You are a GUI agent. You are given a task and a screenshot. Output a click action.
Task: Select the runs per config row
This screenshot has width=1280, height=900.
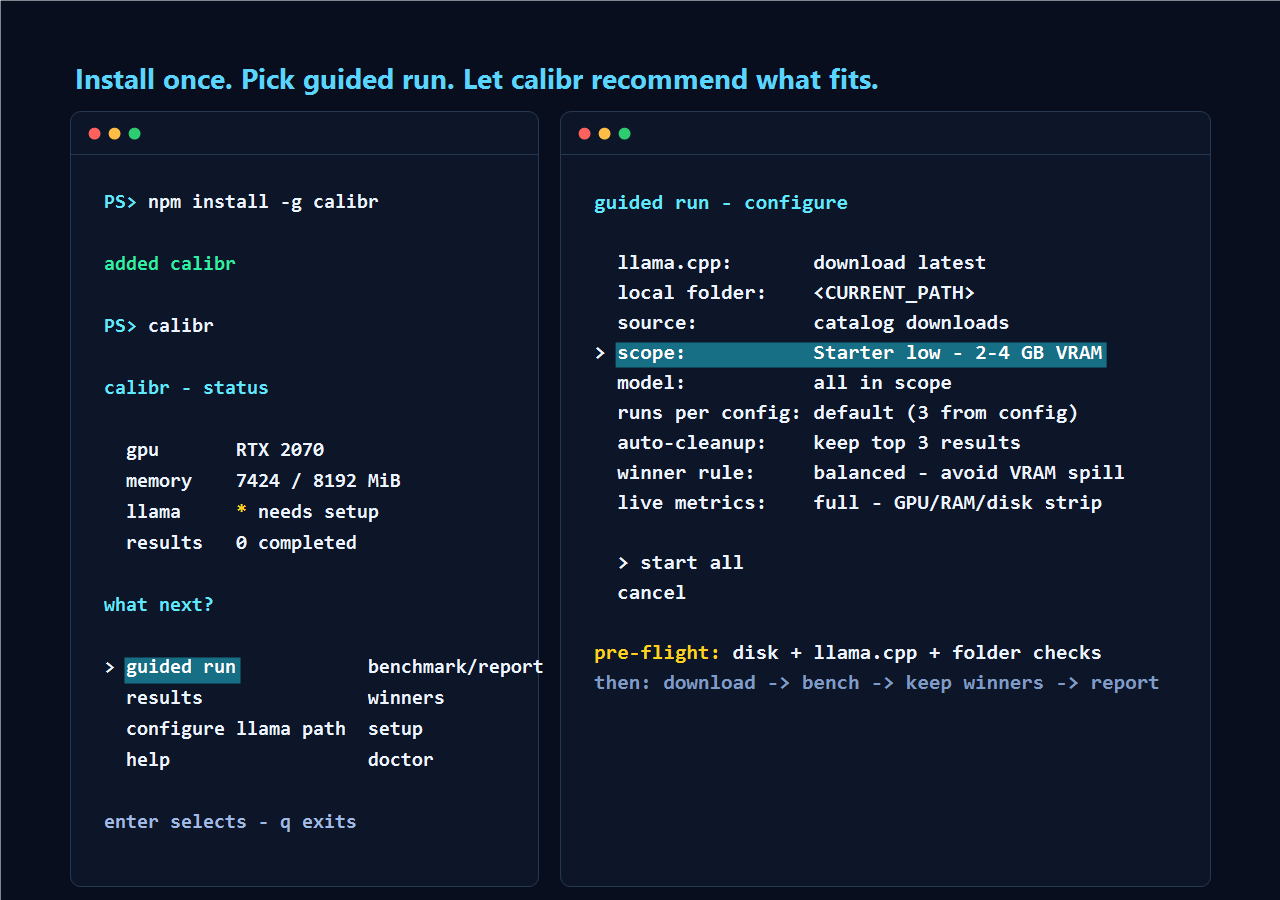coord(848,413)
